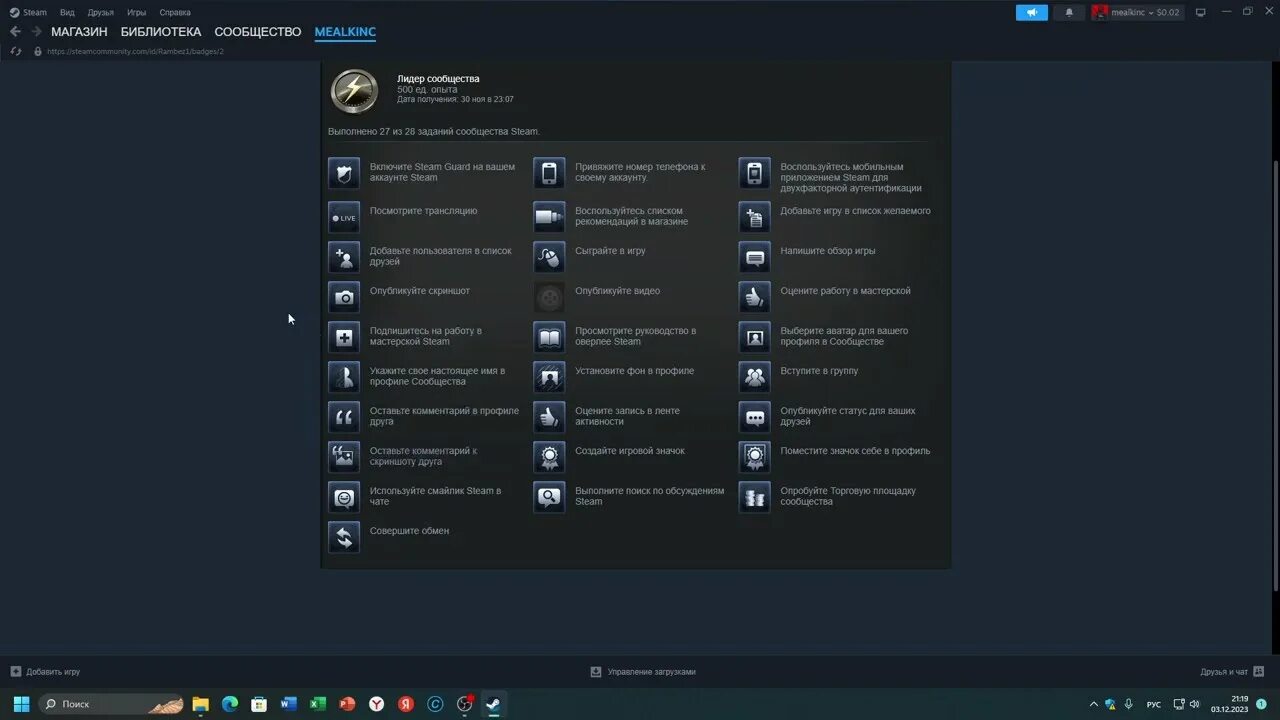Click the join a group icon
Viewport: 1280px width, 720px height.
(755, 377)
